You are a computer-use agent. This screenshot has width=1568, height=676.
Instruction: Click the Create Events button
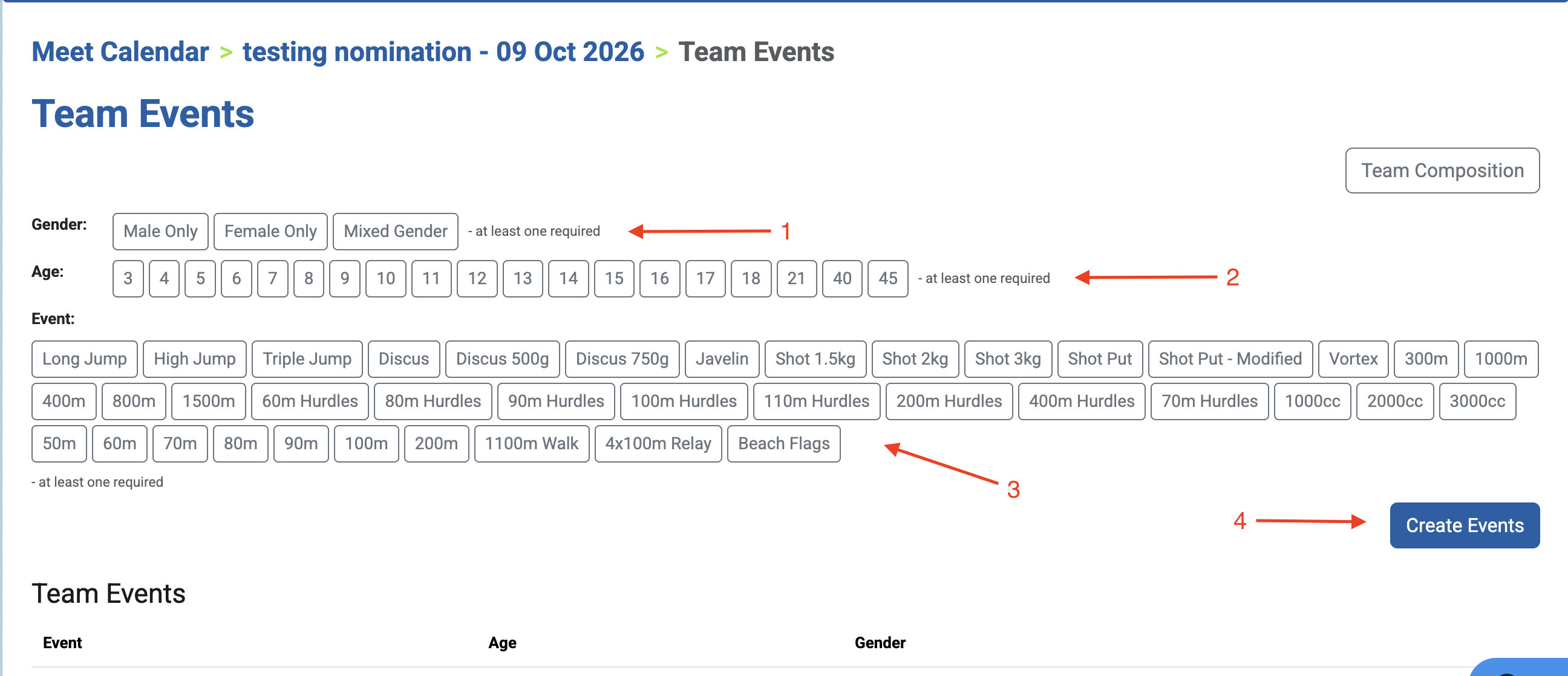1464,525
